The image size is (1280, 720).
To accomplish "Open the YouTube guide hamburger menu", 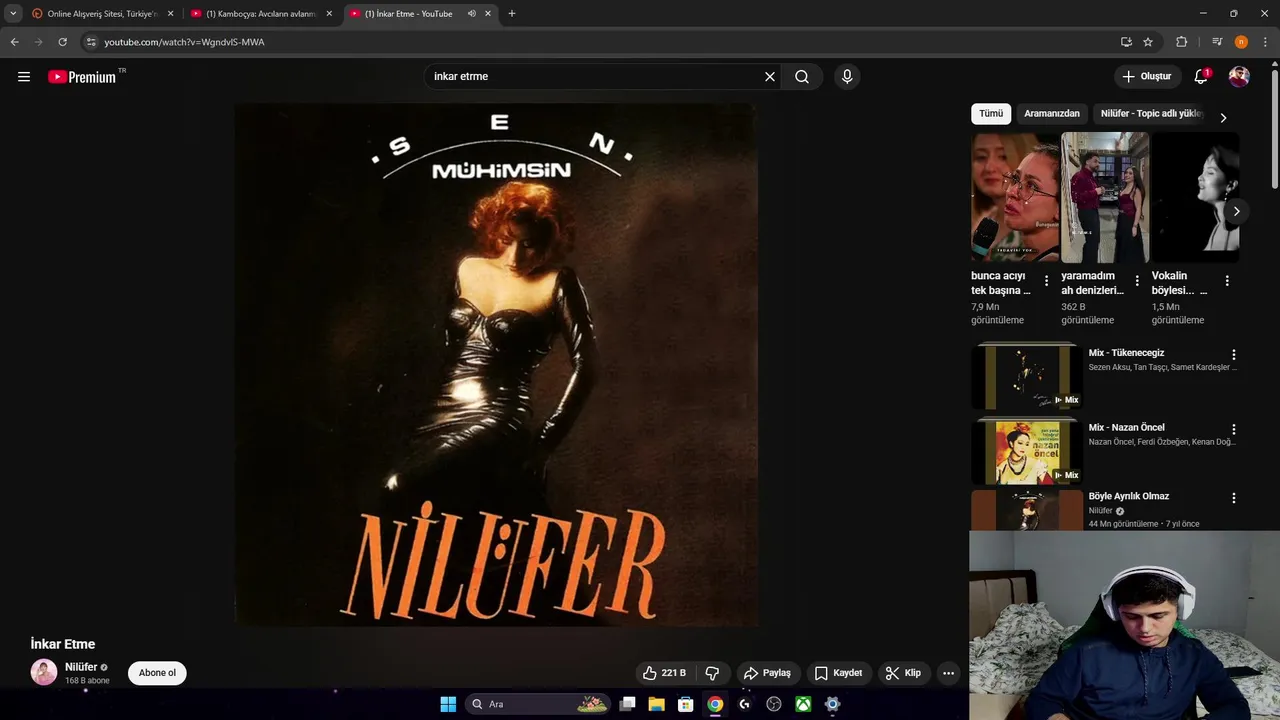I will 24,77.
